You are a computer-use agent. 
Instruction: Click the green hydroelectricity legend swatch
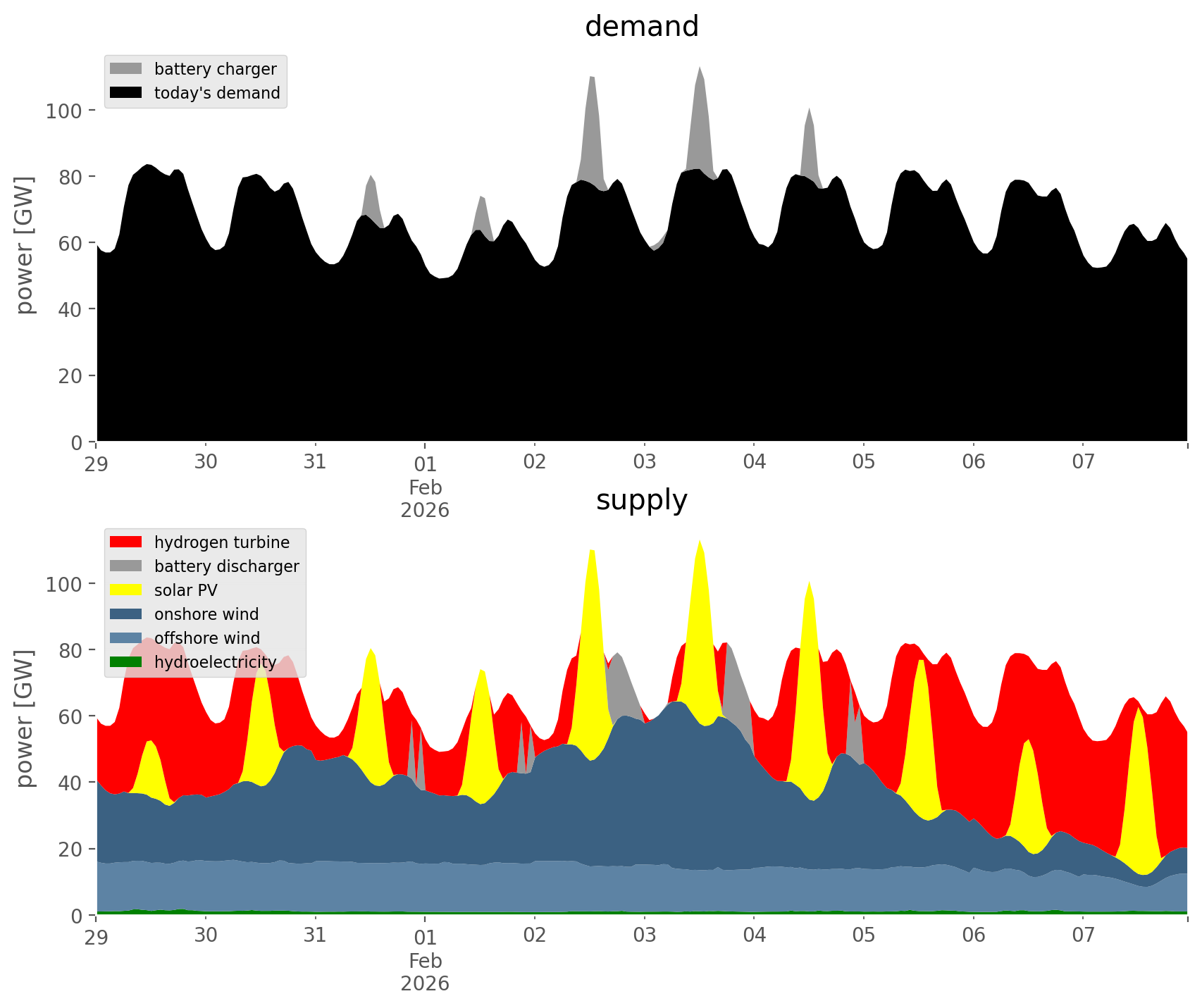click(x=126, y=662)
